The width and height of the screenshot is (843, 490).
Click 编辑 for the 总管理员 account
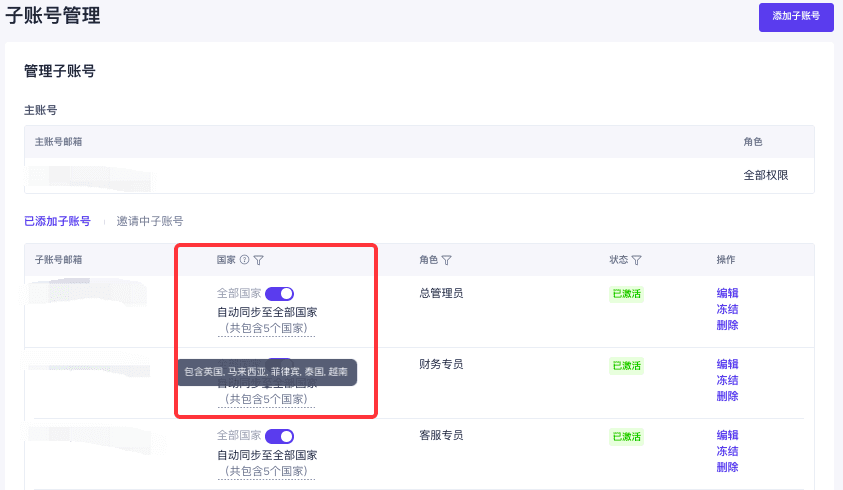pyautogui.click(x=727, y=293)
